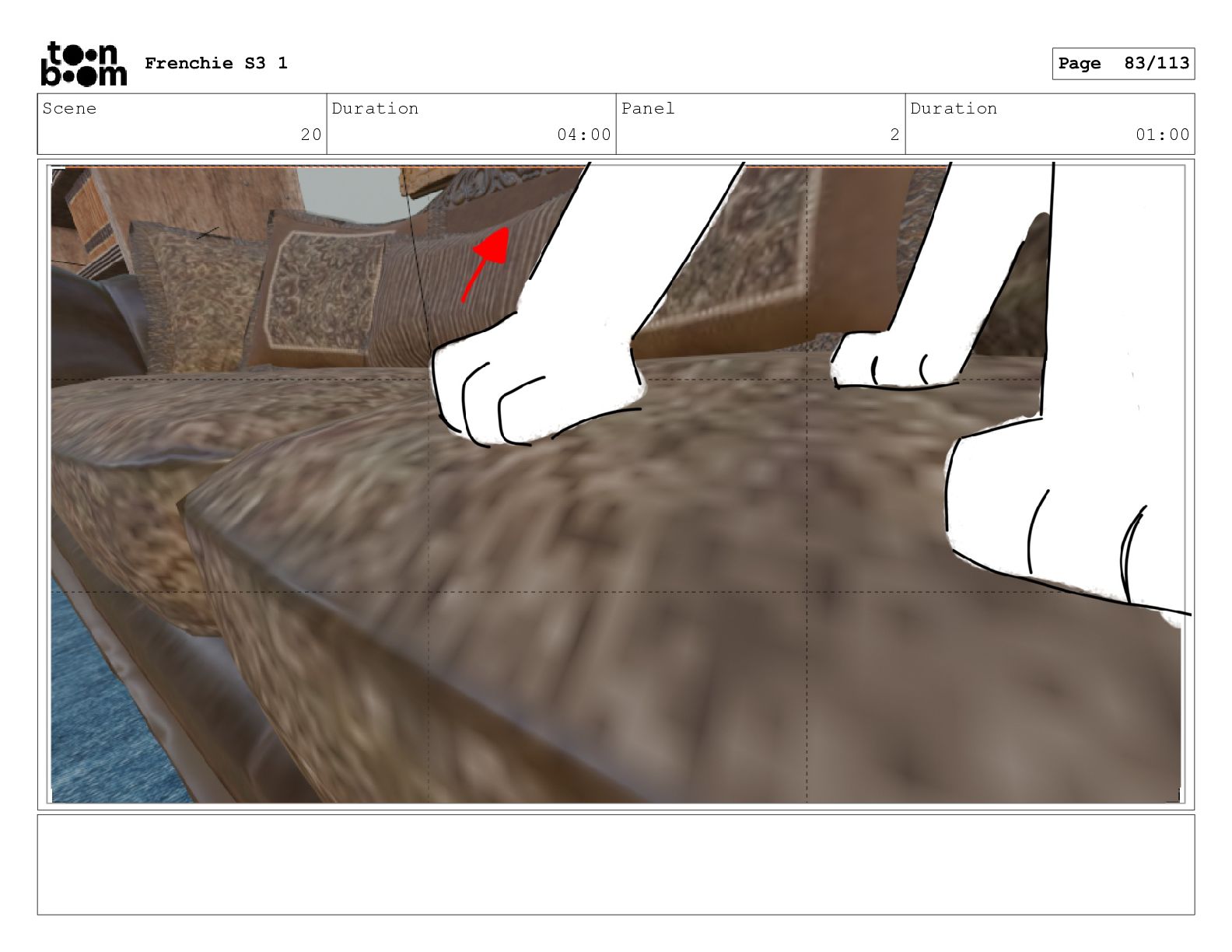Select the 'Scene' header label
Image resolution: width=1232 pixels, height=952 pixels.
pos(69,108)
